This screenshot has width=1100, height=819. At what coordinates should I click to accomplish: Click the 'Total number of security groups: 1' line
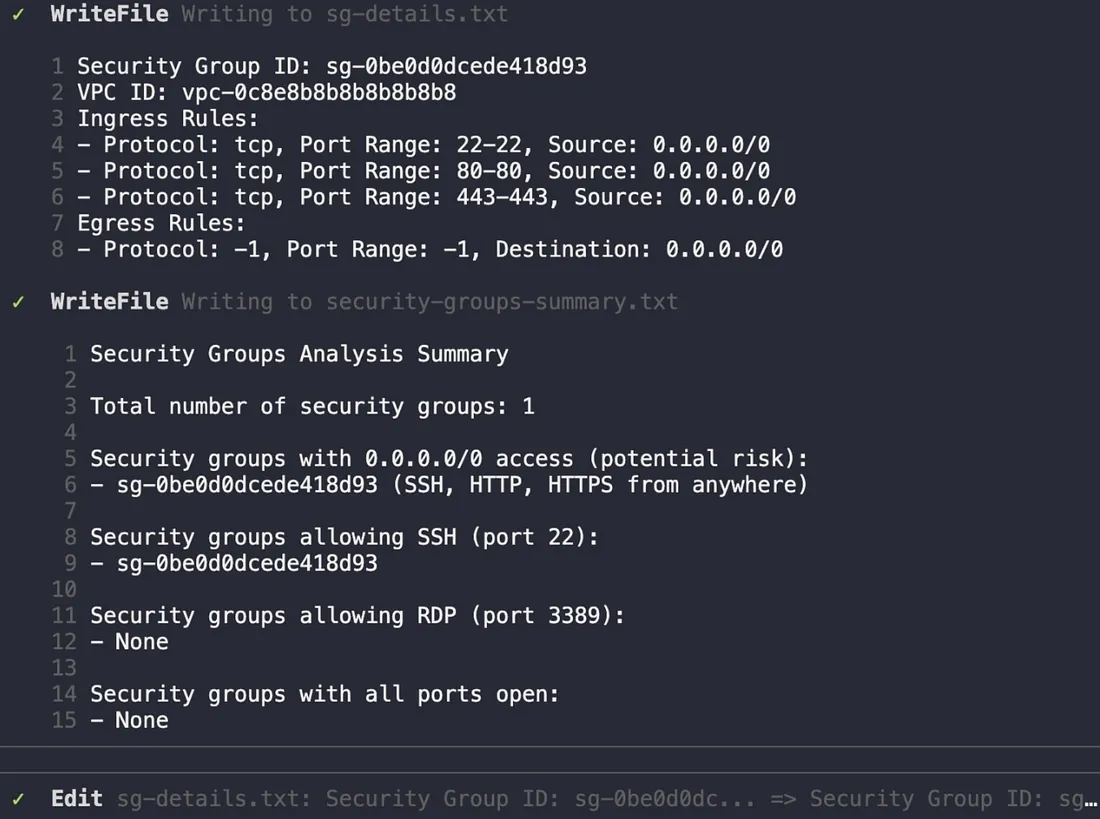point(312,406)
